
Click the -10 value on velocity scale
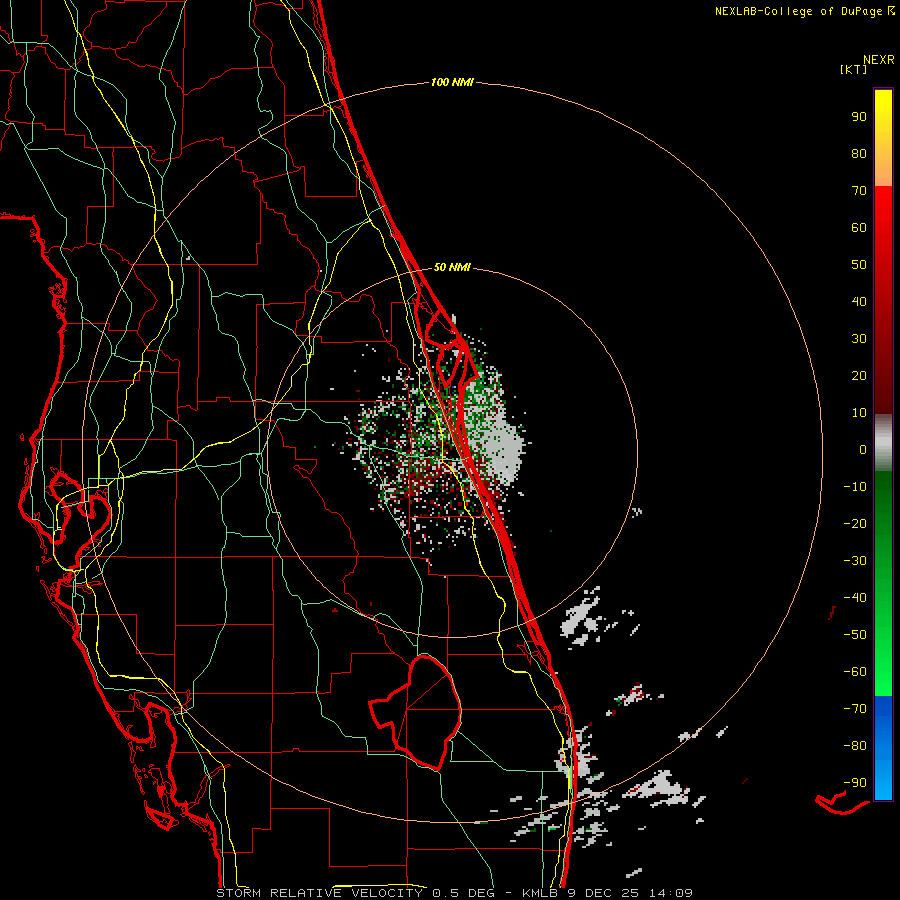coord(855,487)
